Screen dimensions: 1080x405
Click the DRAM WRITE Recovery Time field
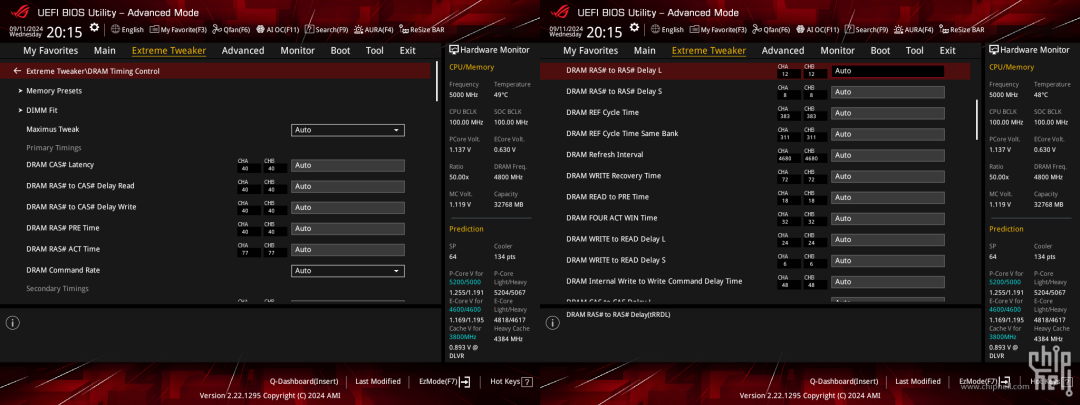[x=888, y=176]
